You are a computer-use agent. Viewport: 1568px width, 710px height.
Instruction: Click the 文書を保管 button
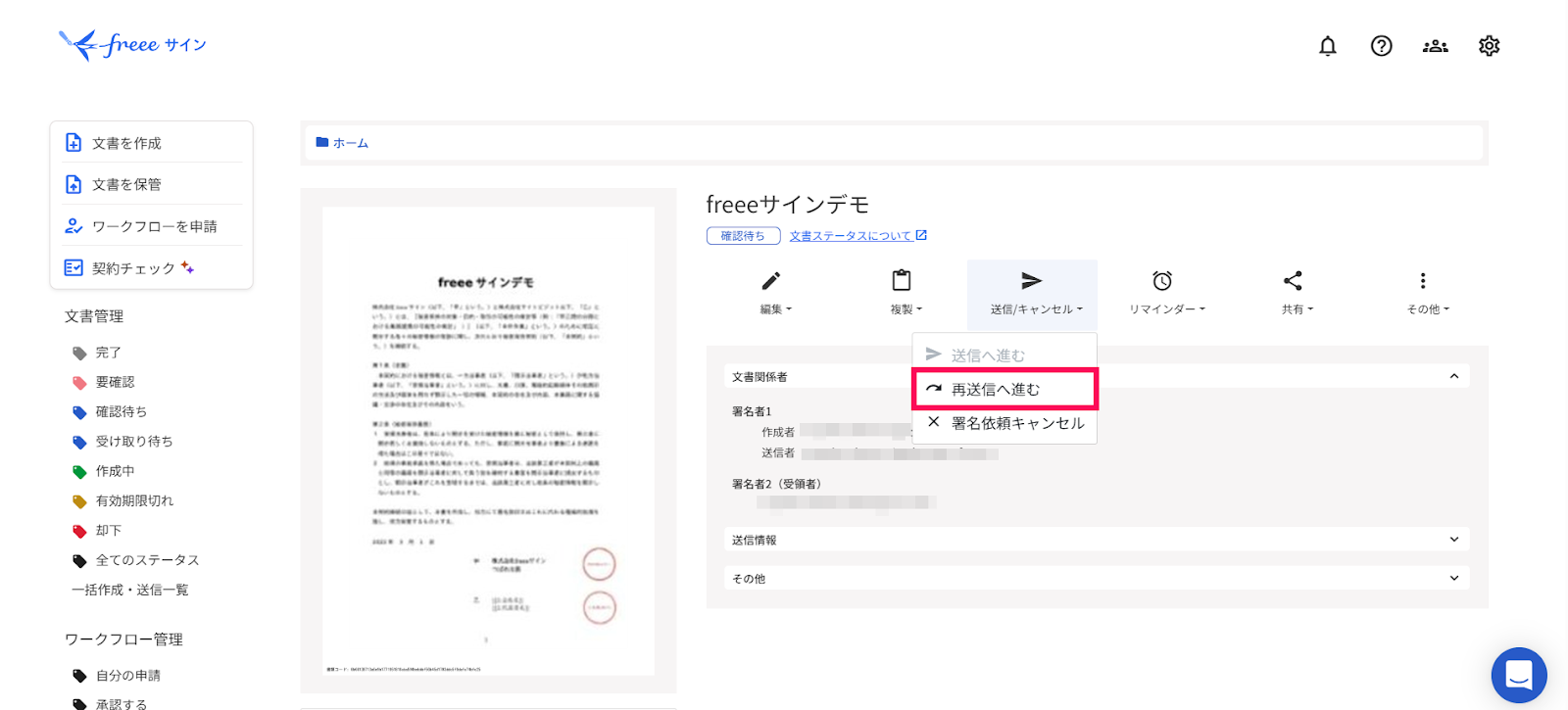pos(152,184)
